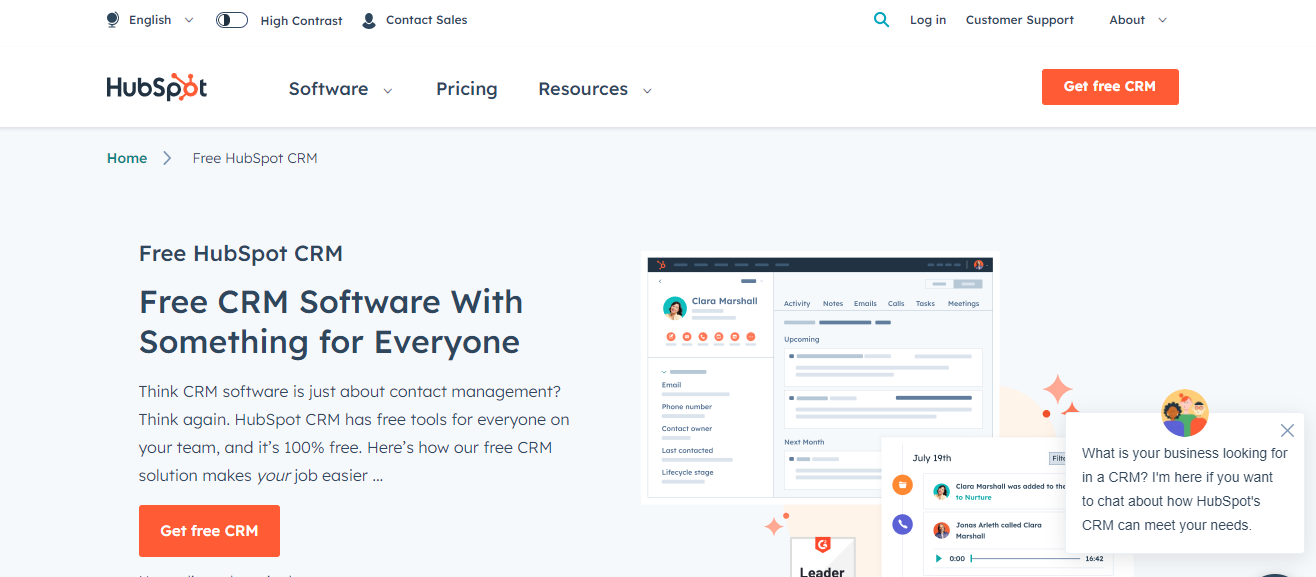Click the HubSpot sprocket icon in preview

661,265
